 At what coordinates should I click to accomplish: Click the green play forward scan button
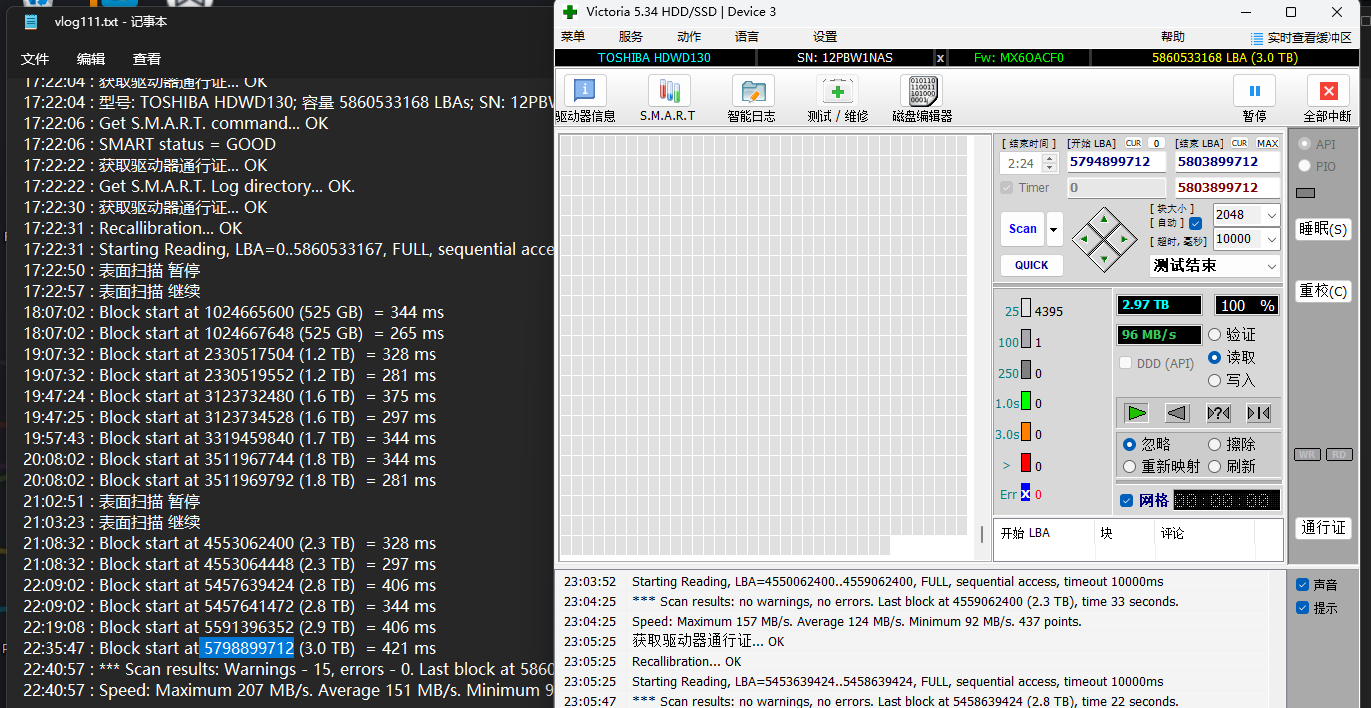[1136, 413]
